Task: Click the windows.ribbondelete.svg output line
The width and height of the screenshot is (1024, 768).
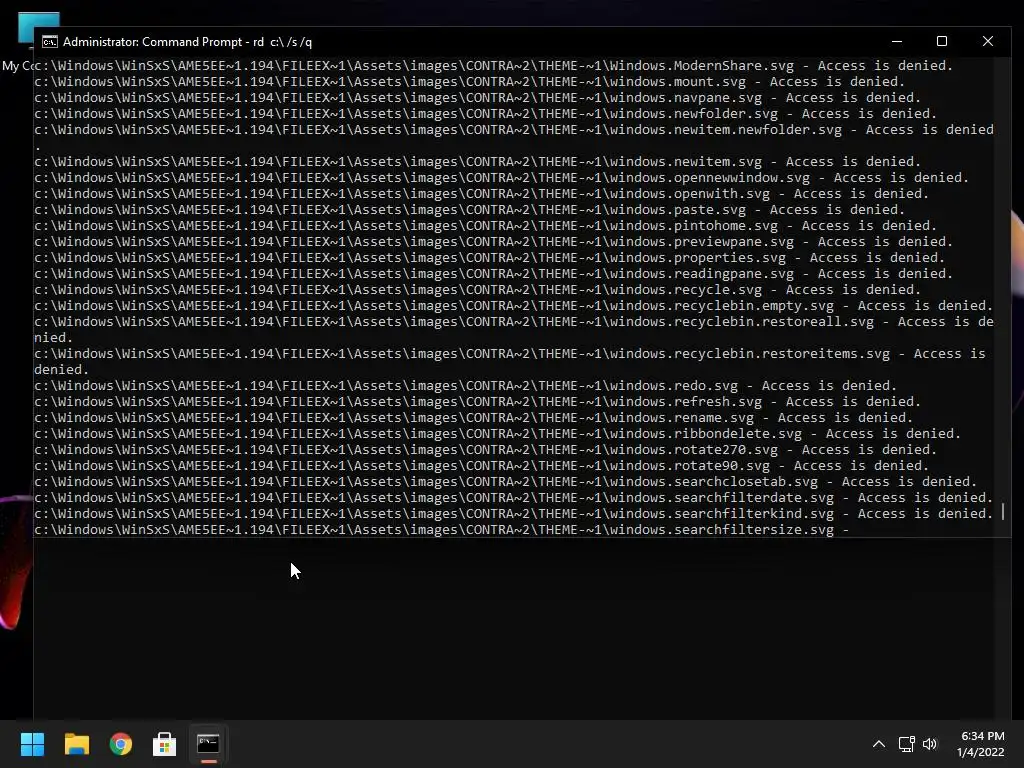Action: (498, 434)
